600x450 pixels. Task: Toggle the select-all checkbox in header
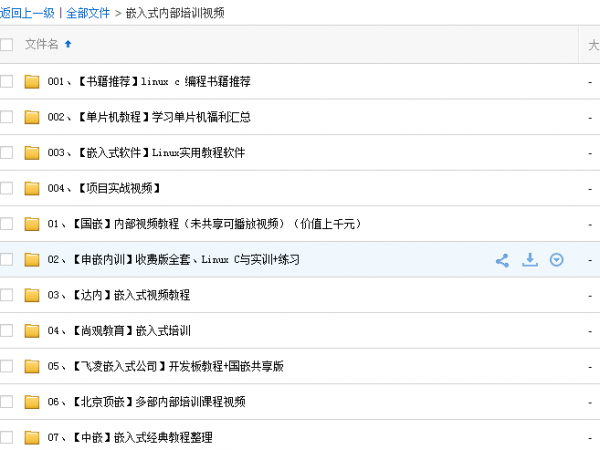(7, 45)
